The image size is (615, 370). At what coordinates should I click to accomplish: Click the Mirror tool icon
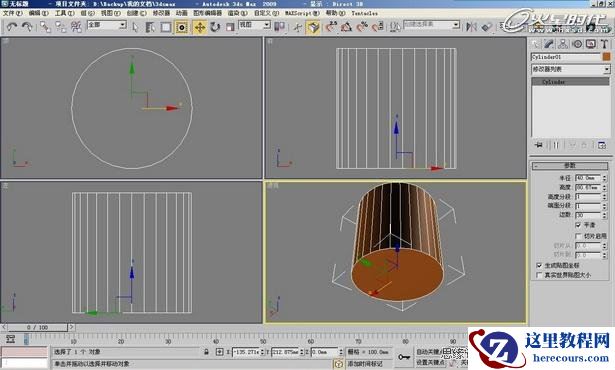[x=471, y=27]
